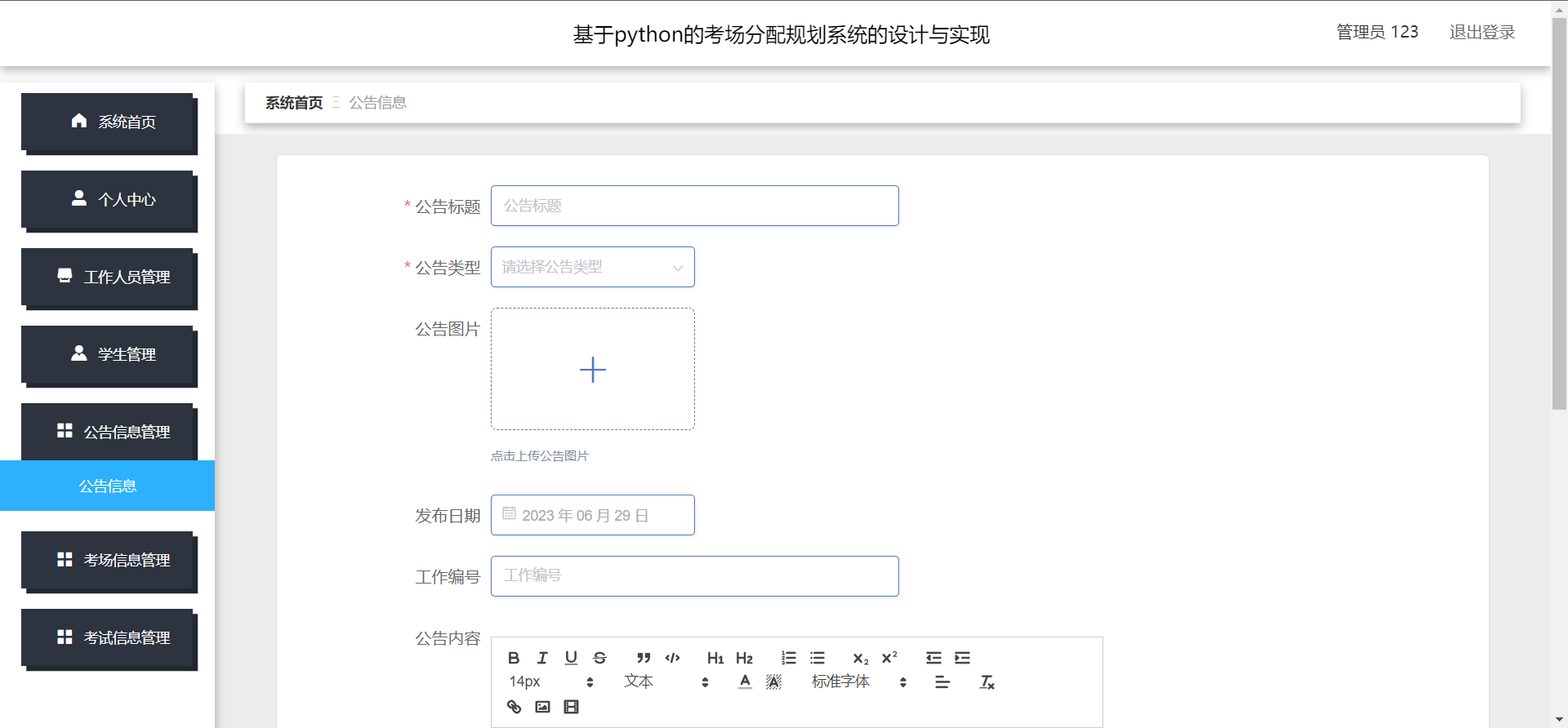Screen dimensions: 1568x728
Task: Decrease text indent
Action: 933,658
